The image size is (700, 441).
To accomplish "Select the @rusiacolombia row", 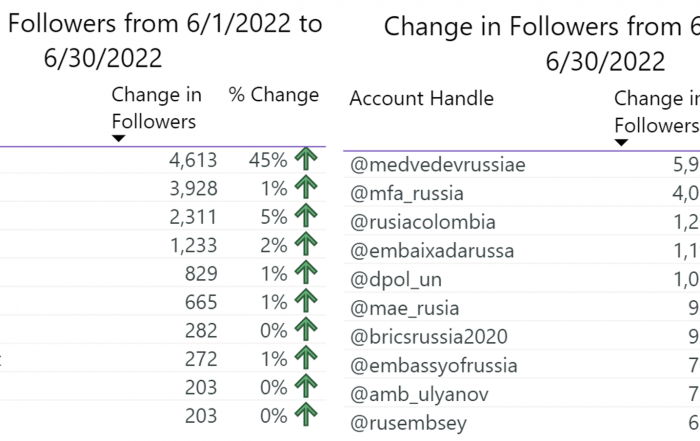I will pyautogui.click(x=521, y=222).
